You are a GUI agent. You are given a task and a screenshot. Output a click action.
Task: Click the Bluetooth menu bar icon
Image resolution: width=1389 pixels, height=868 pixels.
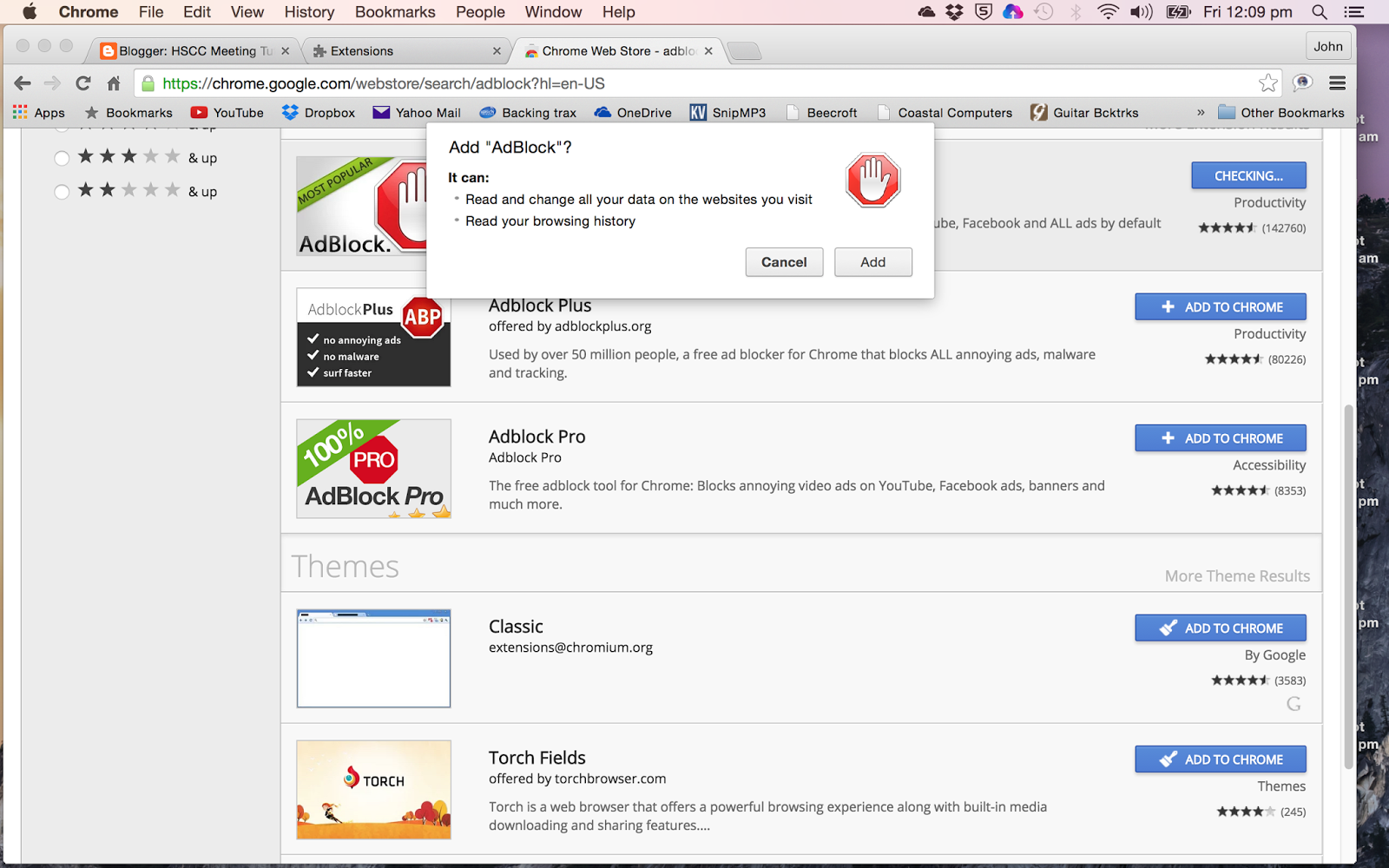click(x=1076, y=12)
